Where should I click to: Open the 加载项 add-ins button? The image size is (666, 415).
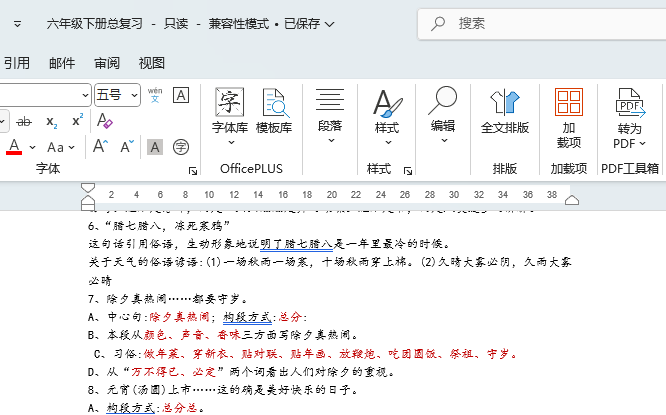coord(569,118)
